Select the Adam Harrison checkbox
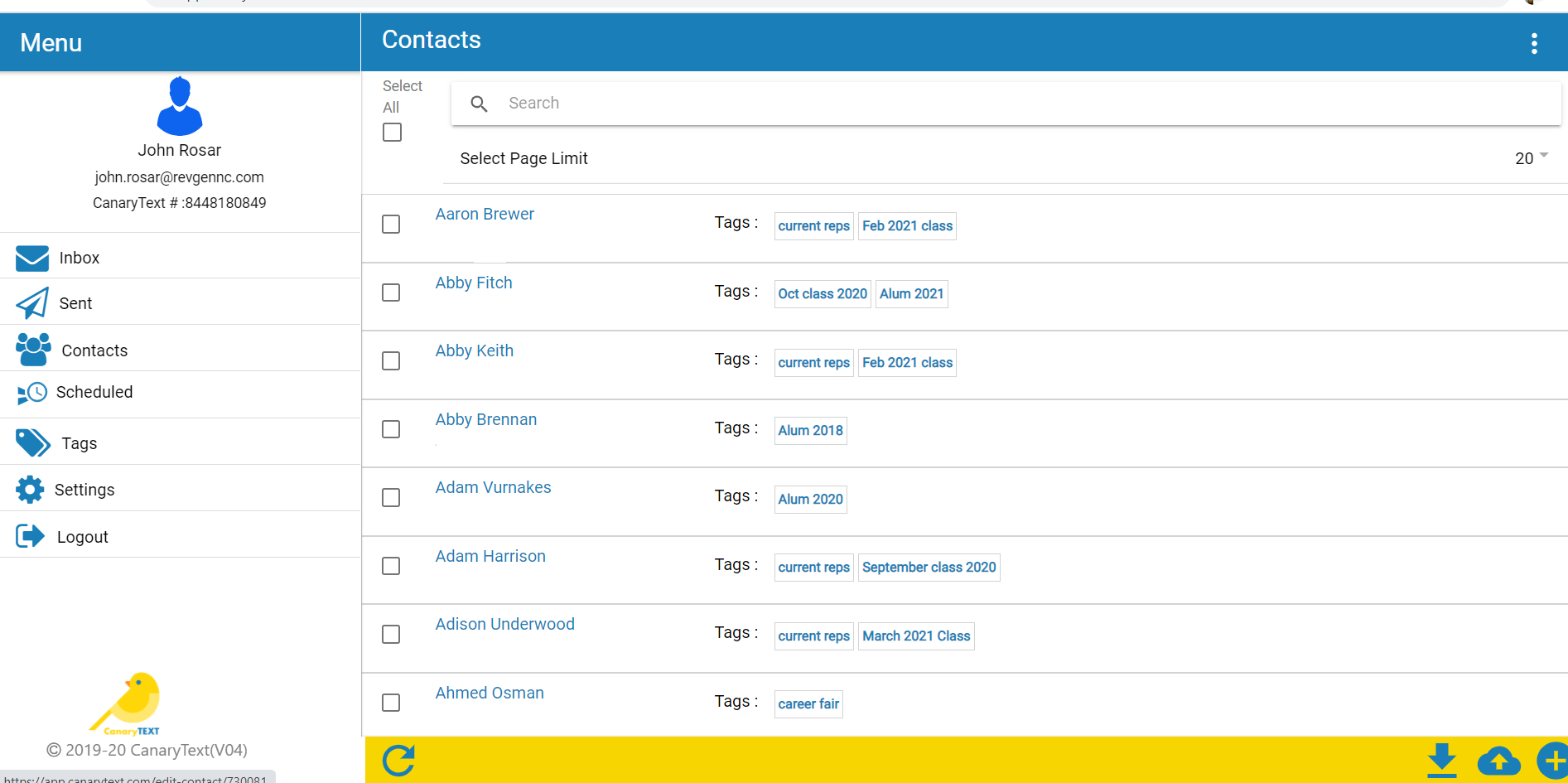Image resolution: width=1568 pixels, height=783 pixels. [391, 566]
